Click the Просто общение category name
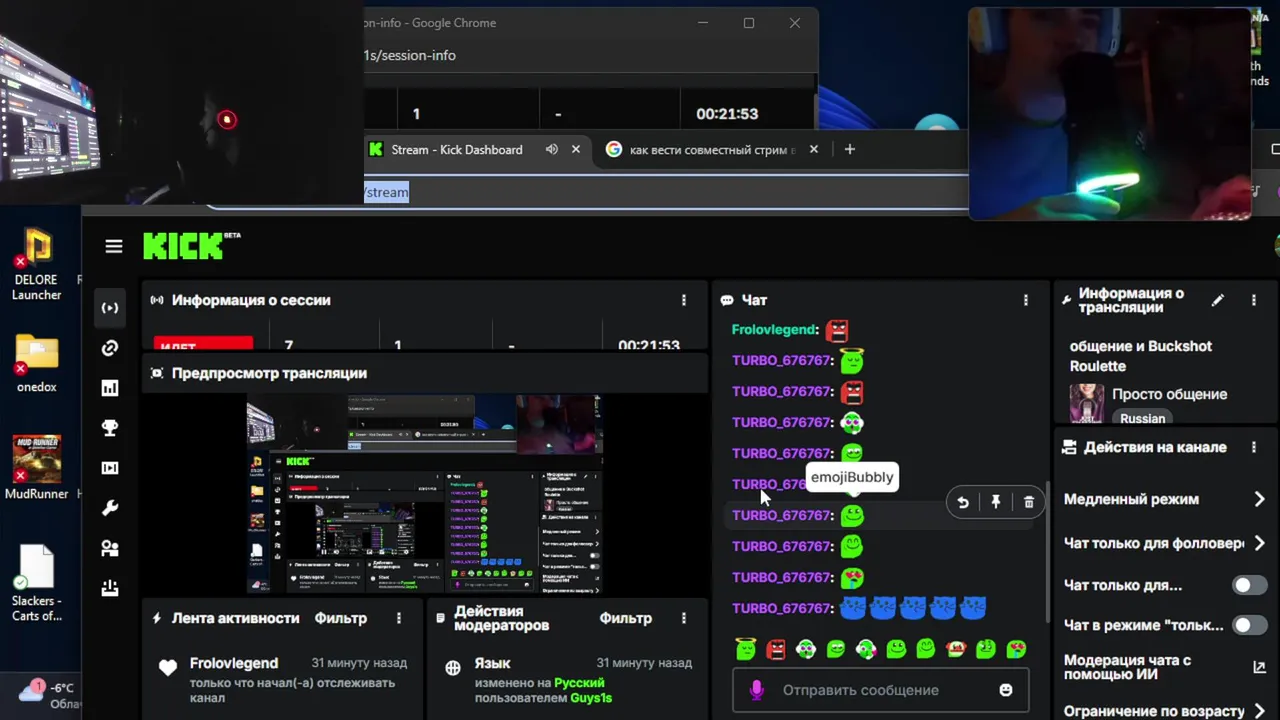Screen dimensions: 1280x720 pyautogui.click(x=1169, y=394)
